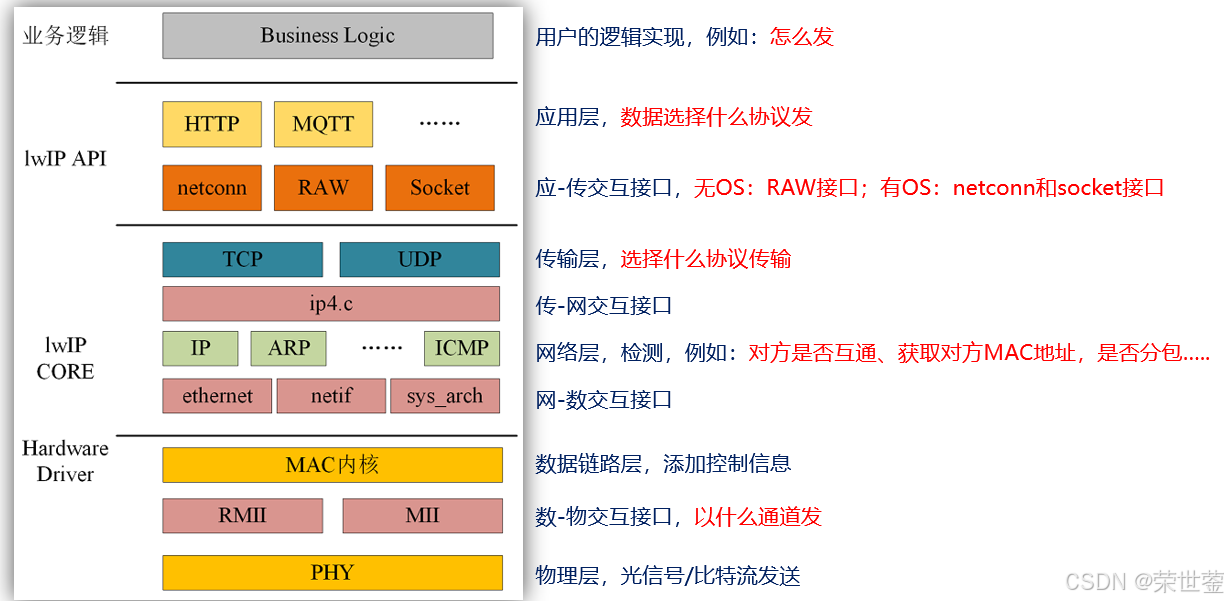Viewport: 1228px width, 601px height.
Task: Click the ellipsis between ARP and ICMP
Action: click(x=382, y=348)
